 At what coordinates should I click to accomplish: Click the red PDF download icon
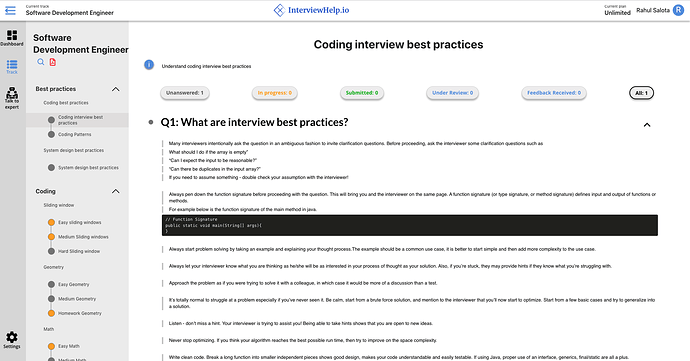(53, 62)
